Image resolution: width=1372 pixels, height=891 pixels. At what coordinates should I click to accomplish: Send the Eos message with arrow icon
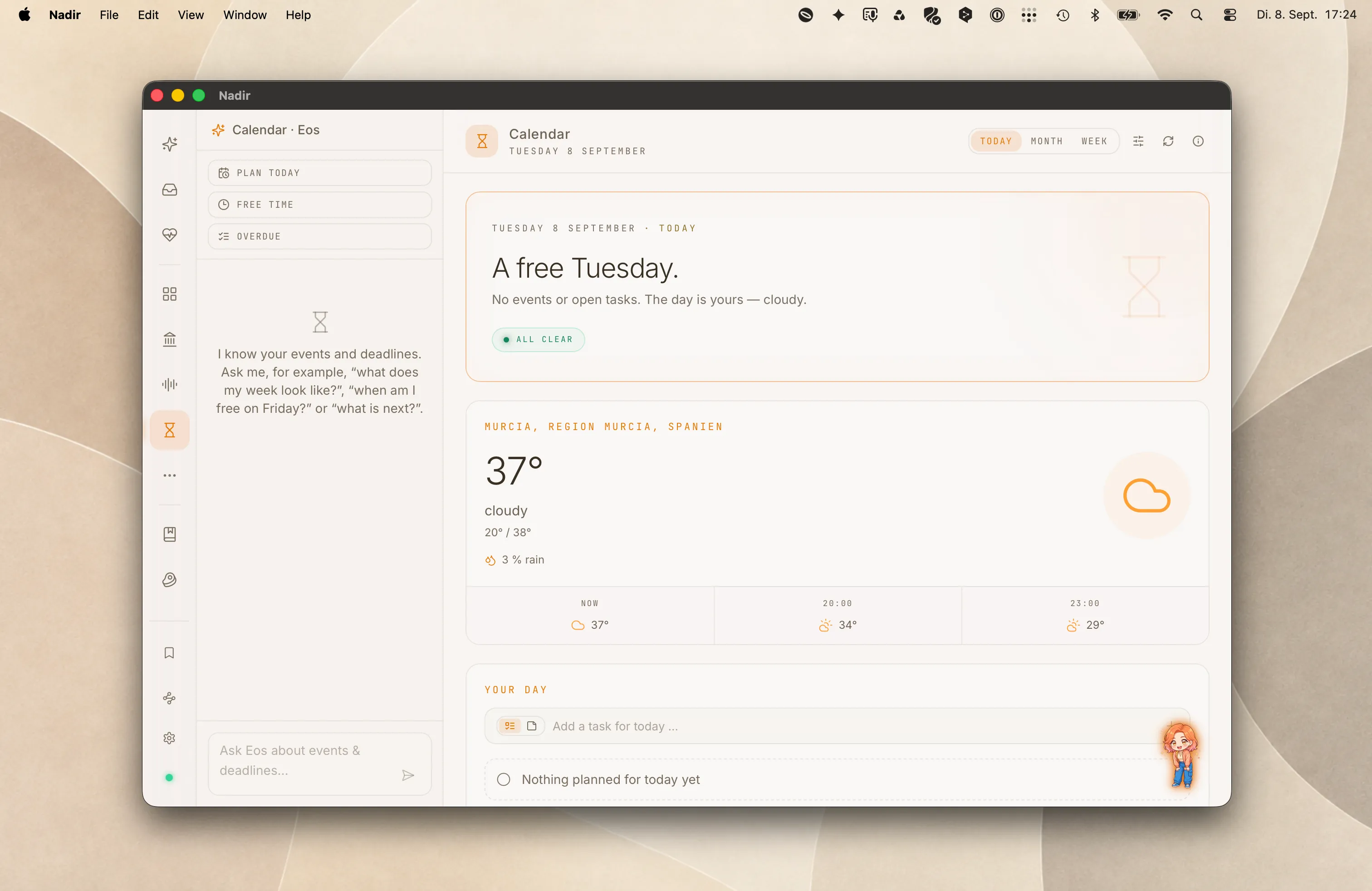click(x=408, y=776)
